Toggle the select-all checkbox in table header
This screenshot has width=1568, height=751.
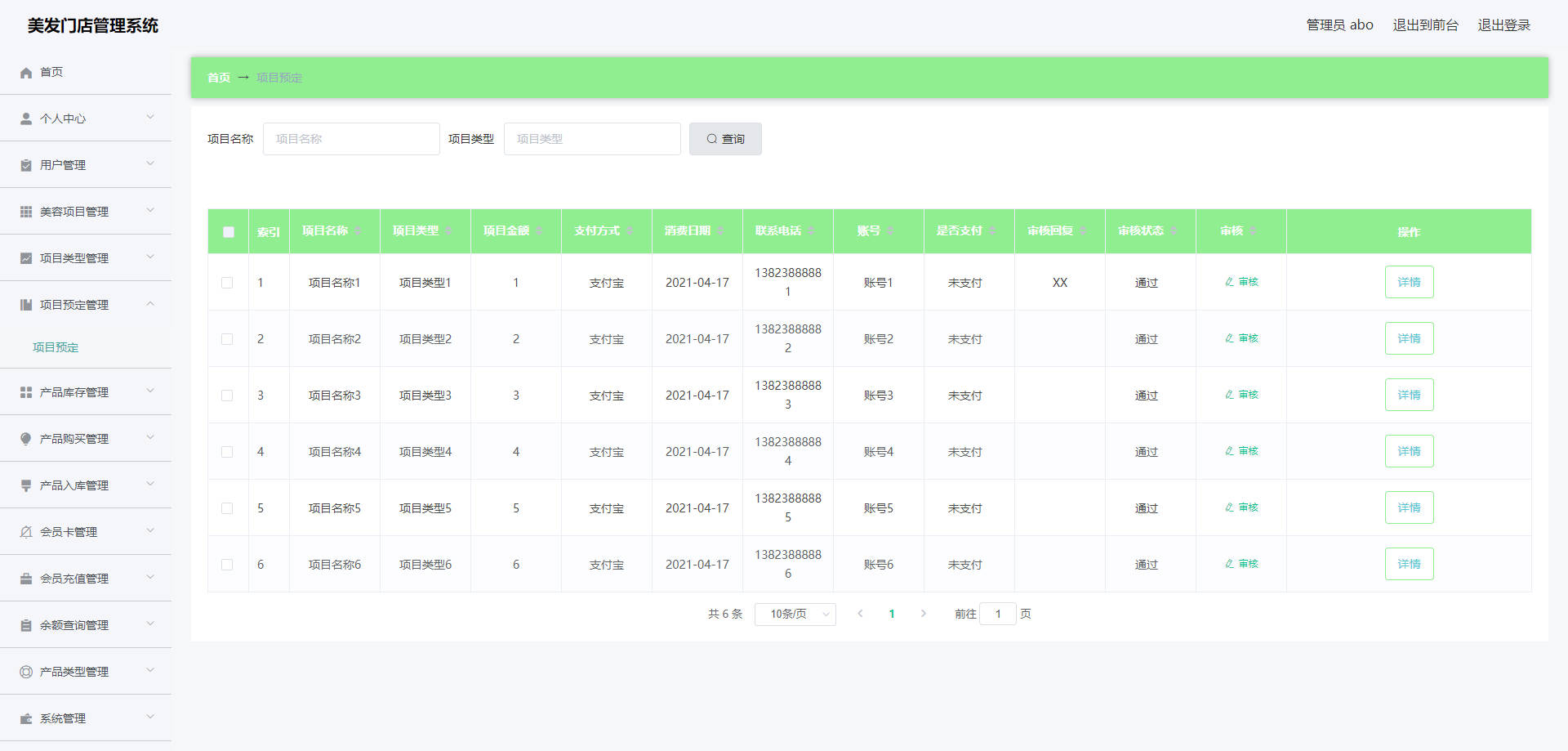[x=229, y=232]
